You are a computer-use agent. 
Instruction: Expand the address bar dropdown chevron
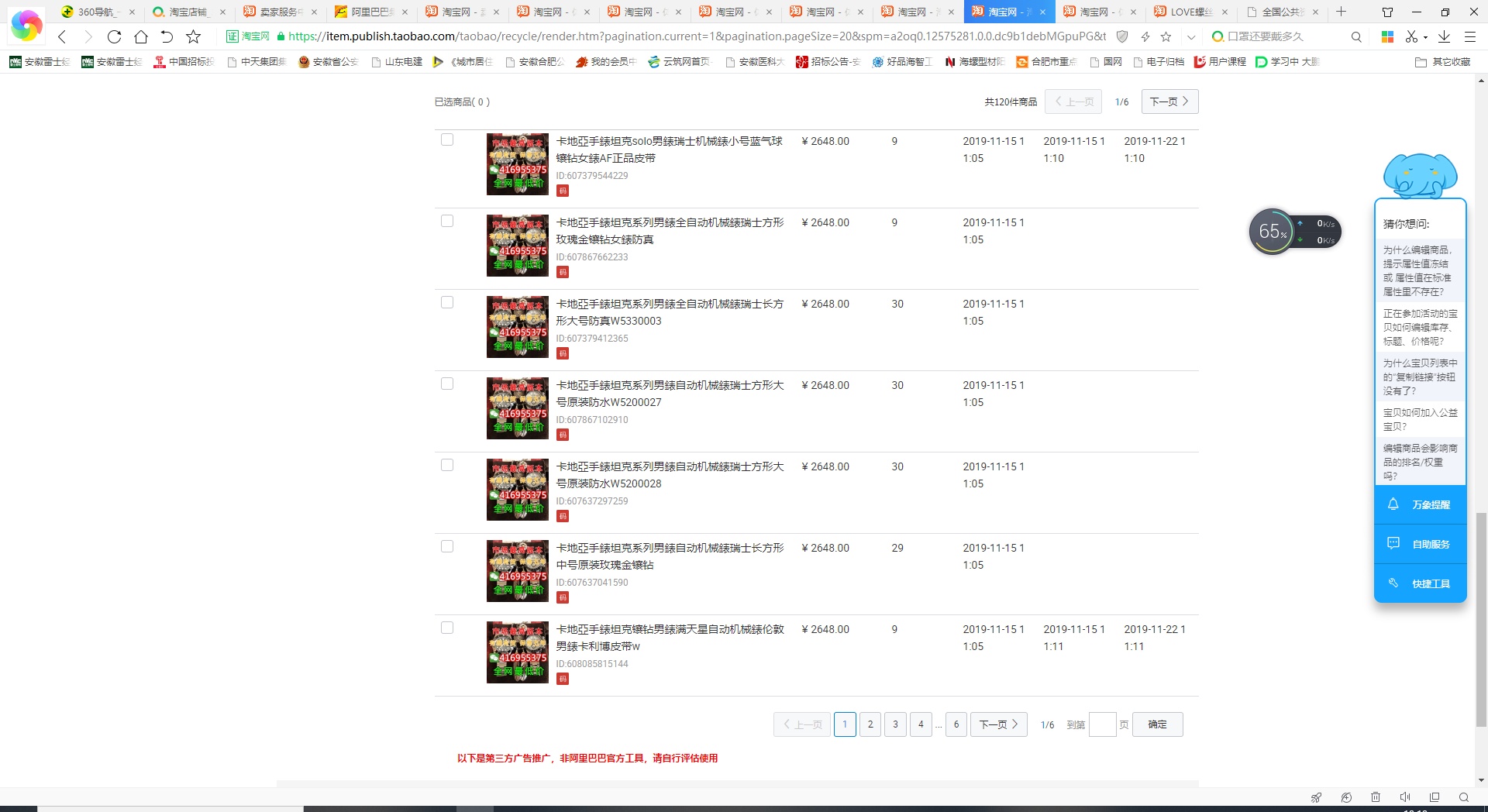pos(1191,36)
